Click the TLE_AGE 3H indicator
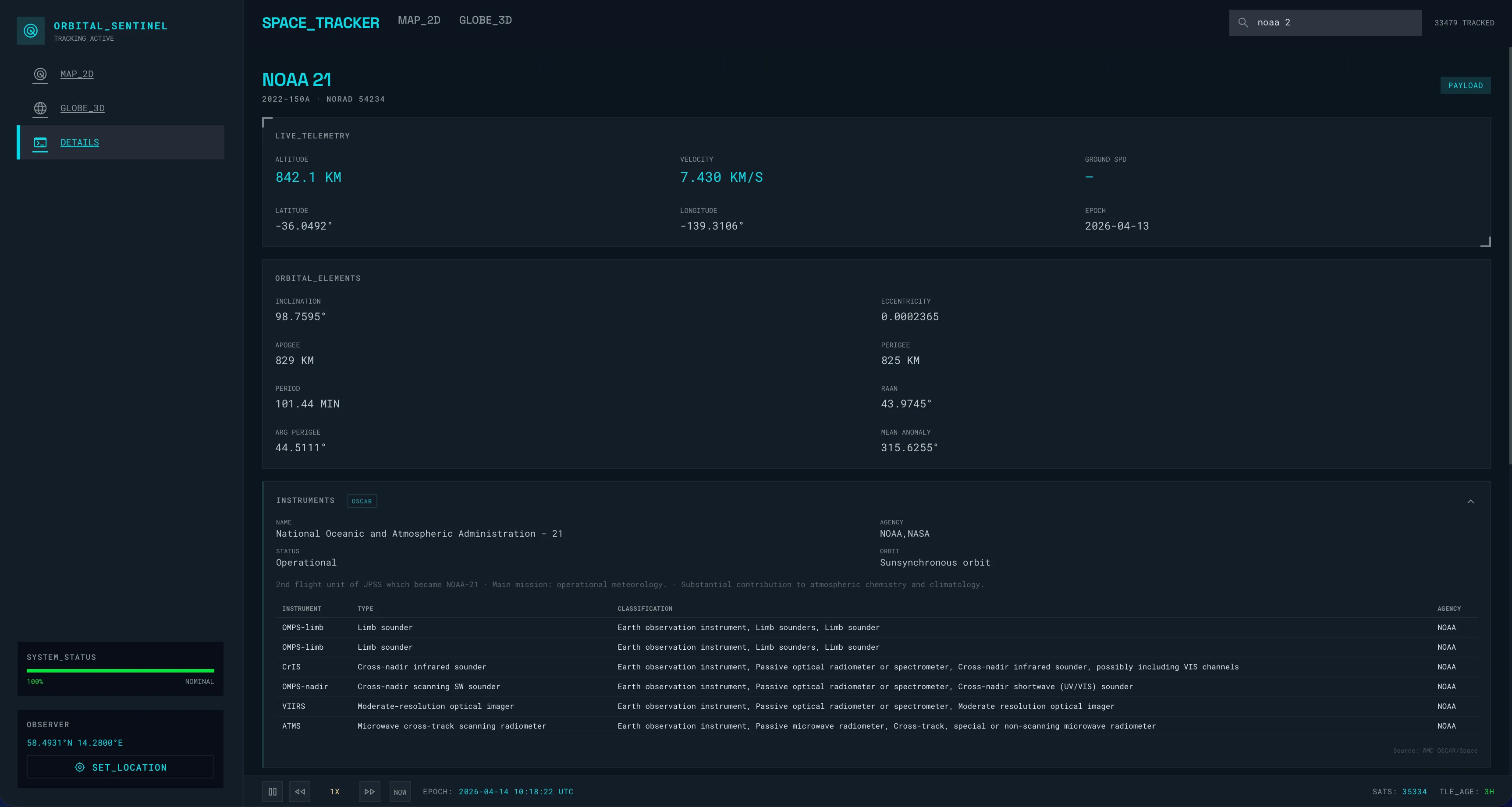Viewport: 1512px width, 807px height. 1466,792
